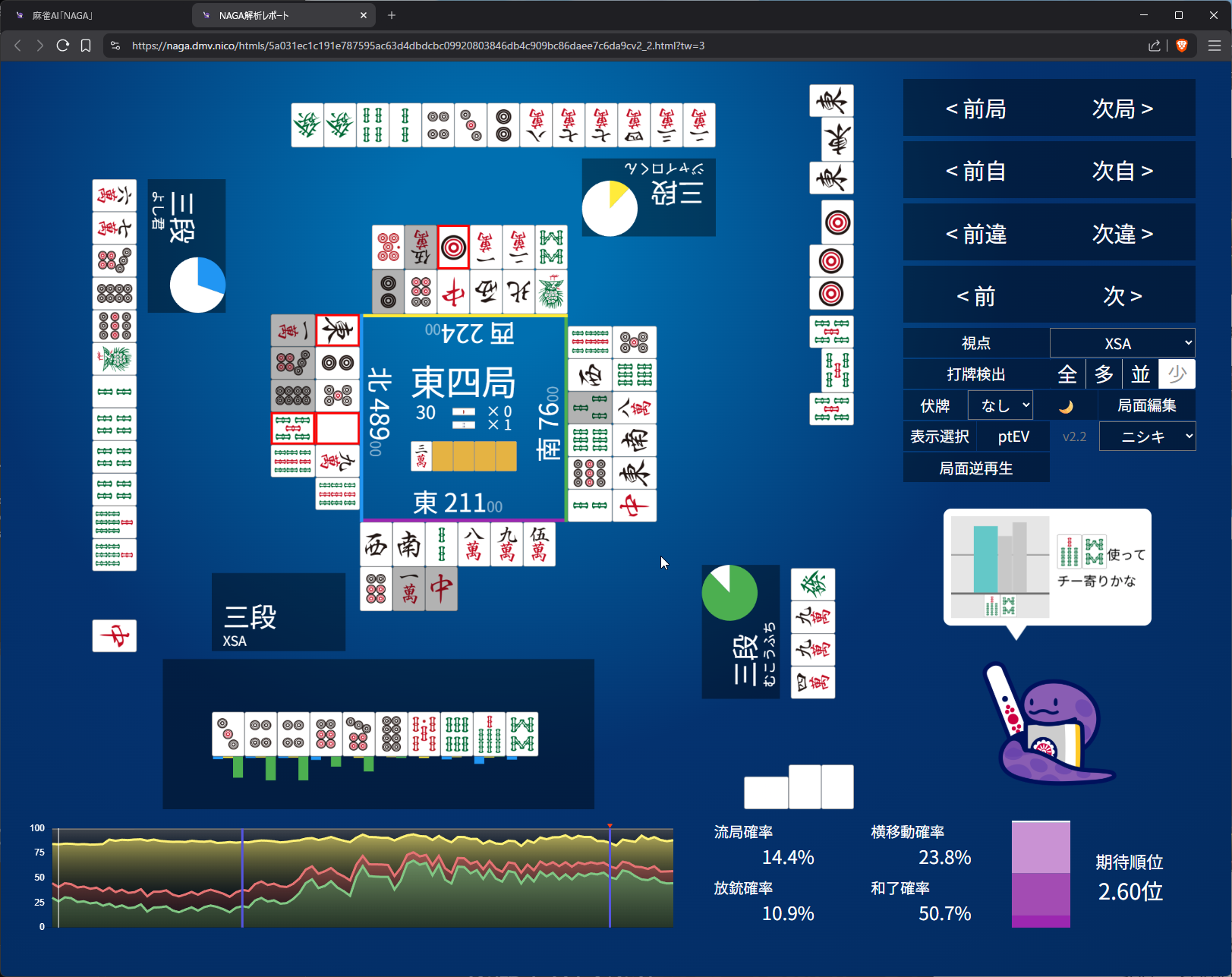1232x977 pixels.
Task: Toggle the moon night-mode icon
Action: pos(1066,406)
